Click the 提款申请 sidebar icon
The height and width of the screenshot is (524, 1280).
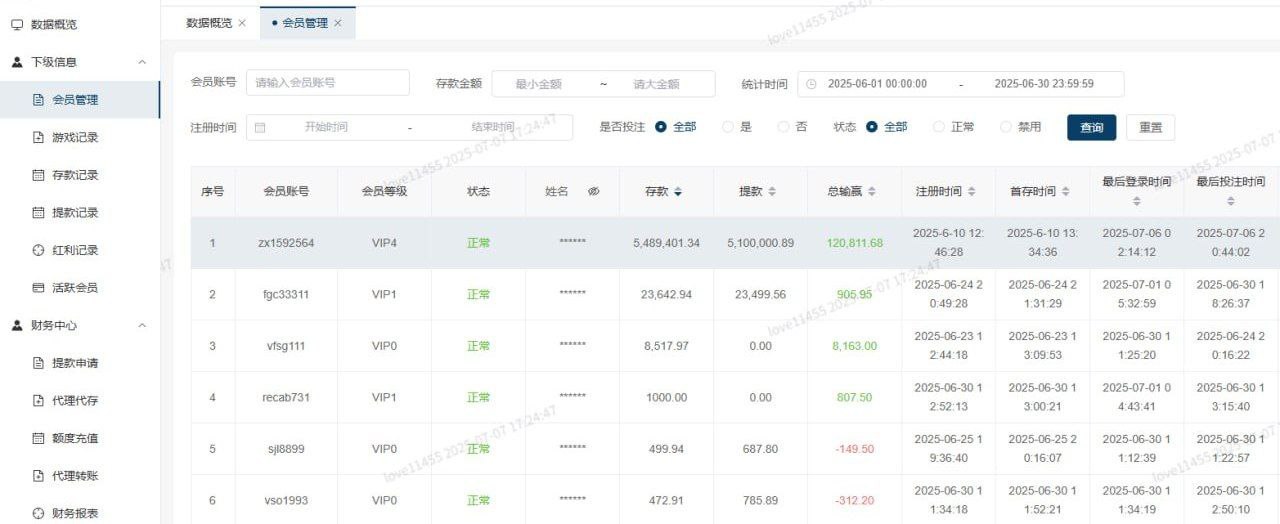[39, 363]
